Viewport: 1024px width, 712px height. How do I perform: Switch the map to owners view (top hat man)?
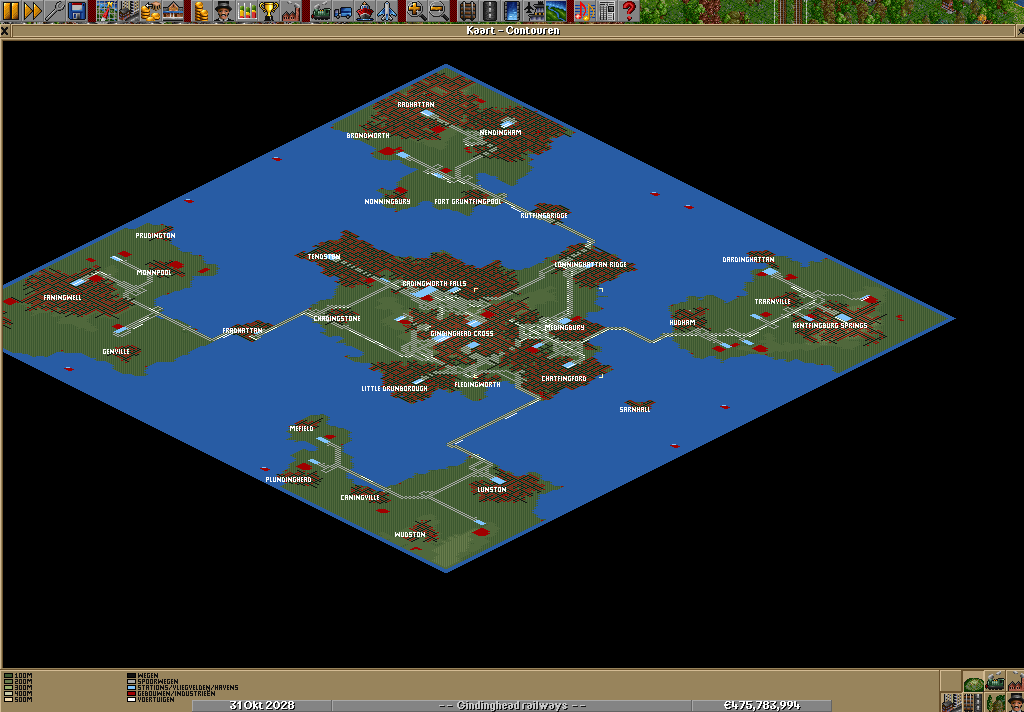pos(1015,702)
